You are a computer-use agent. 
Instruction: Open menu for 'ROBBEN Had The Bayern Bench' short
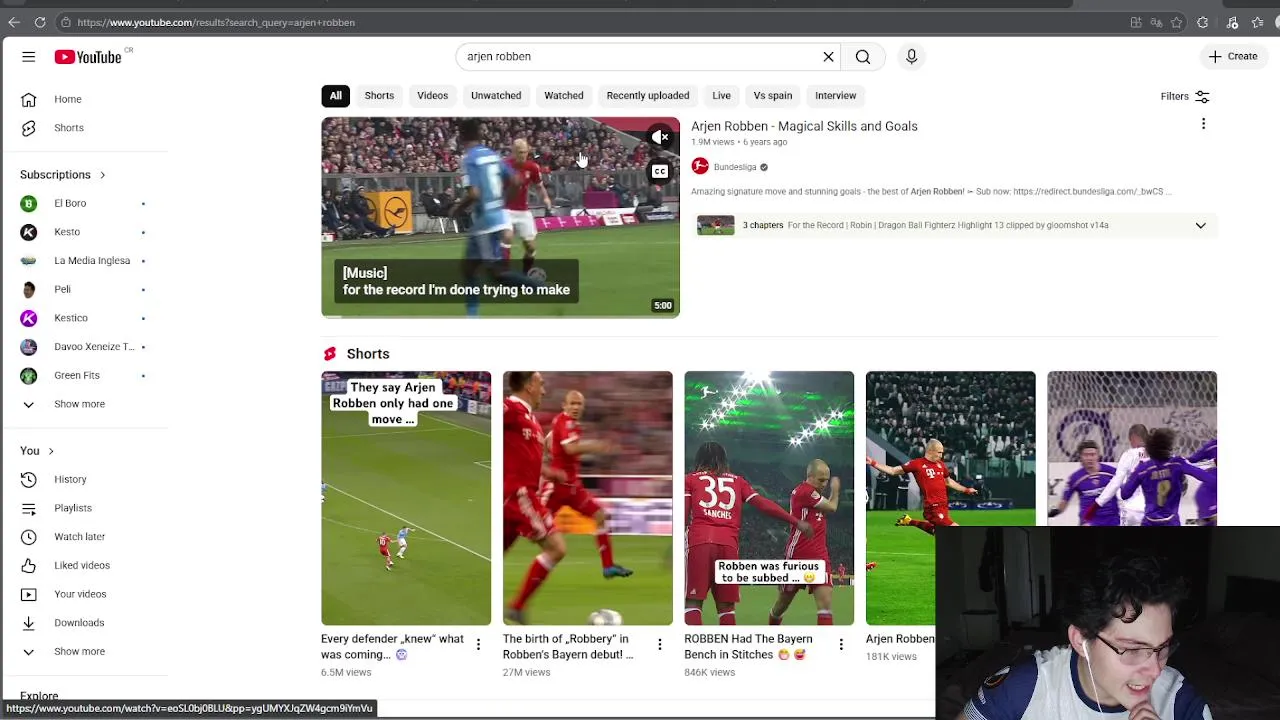point(841,645)
